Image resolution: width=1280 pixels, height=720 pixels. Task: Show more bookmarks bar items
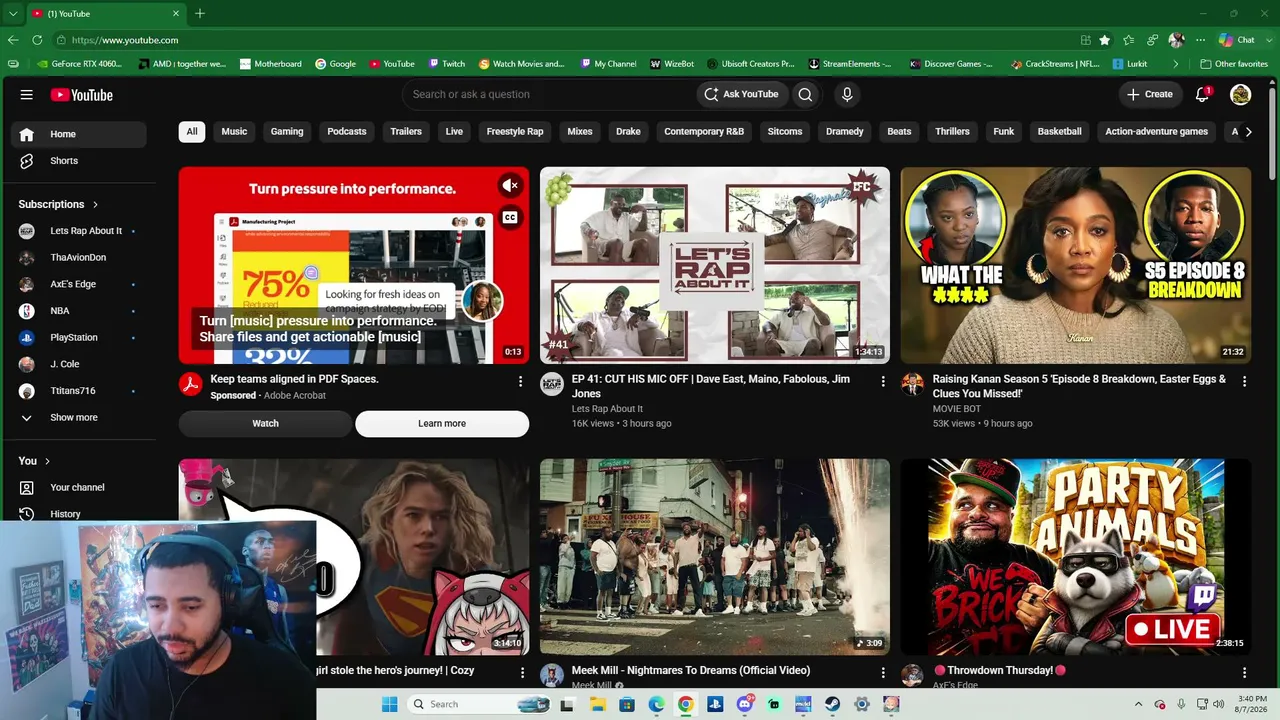1177,64
